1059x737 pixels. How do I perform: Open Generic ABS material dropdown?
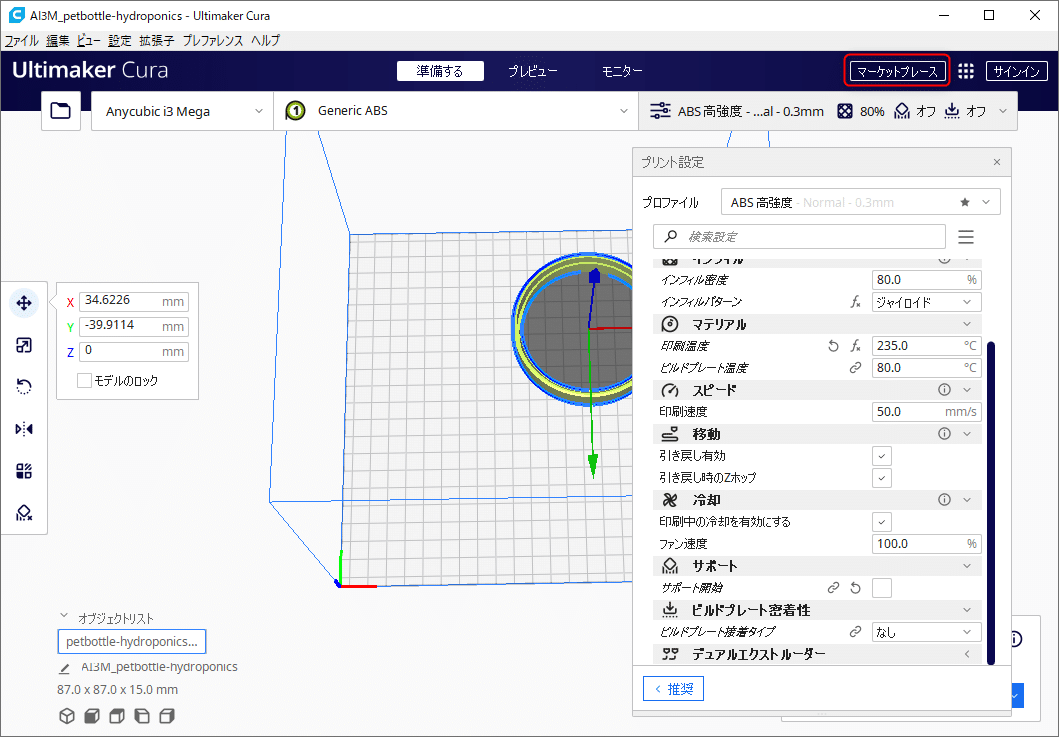(456, 111)
